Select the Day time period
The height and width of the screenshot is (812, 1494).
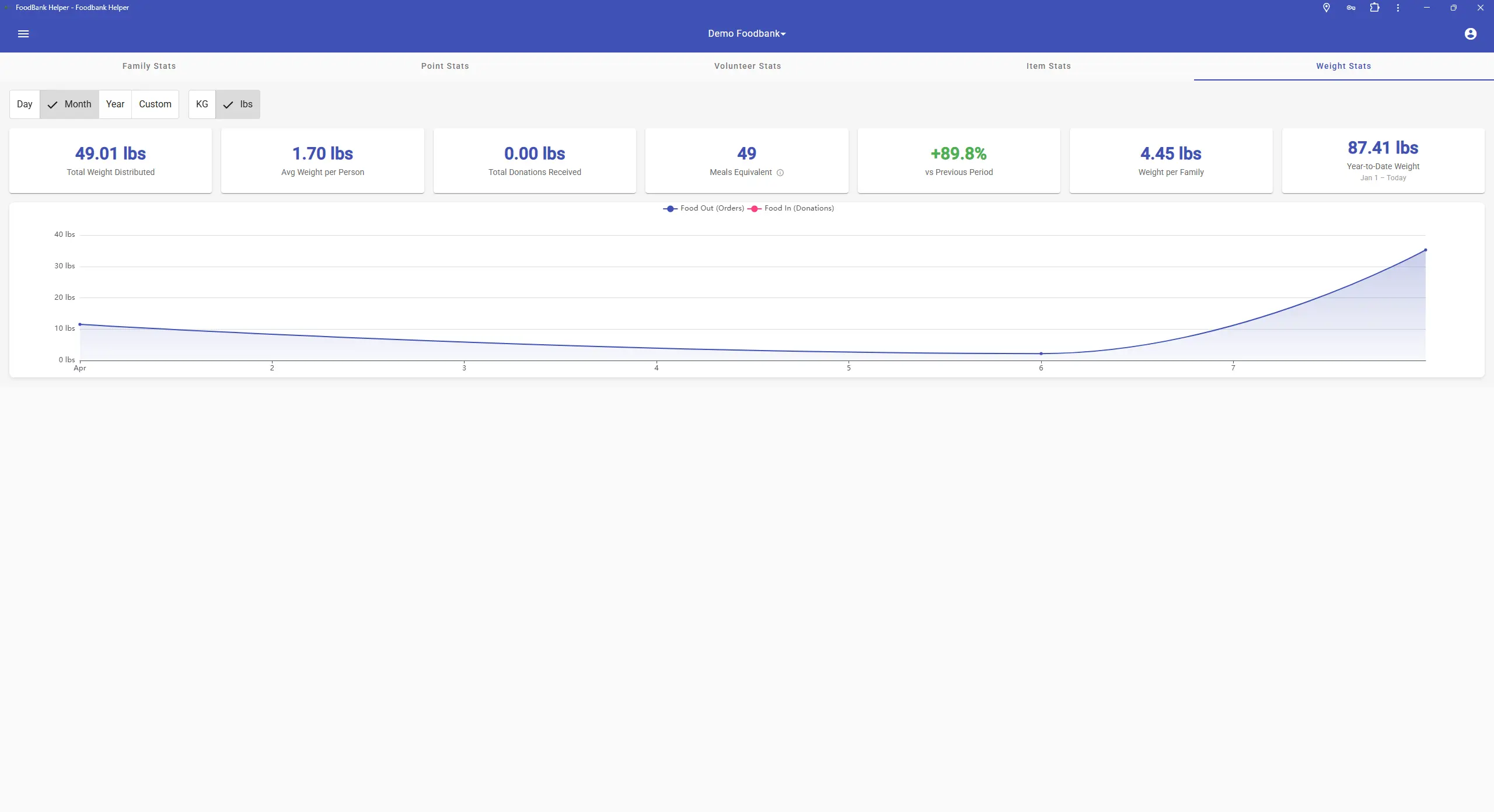coord(25,104)
